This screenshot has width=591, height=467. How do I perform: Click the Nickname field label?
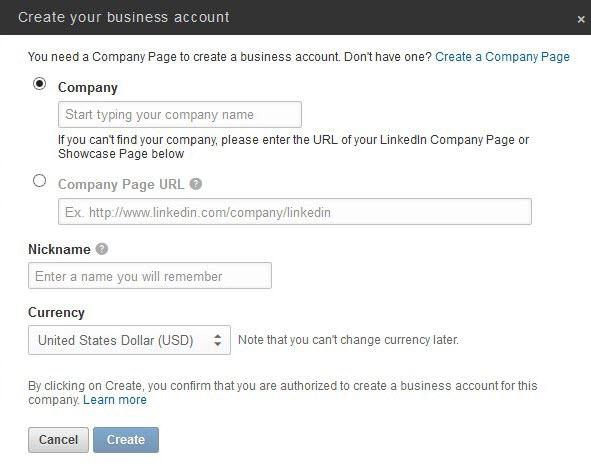tap(60, 249)
